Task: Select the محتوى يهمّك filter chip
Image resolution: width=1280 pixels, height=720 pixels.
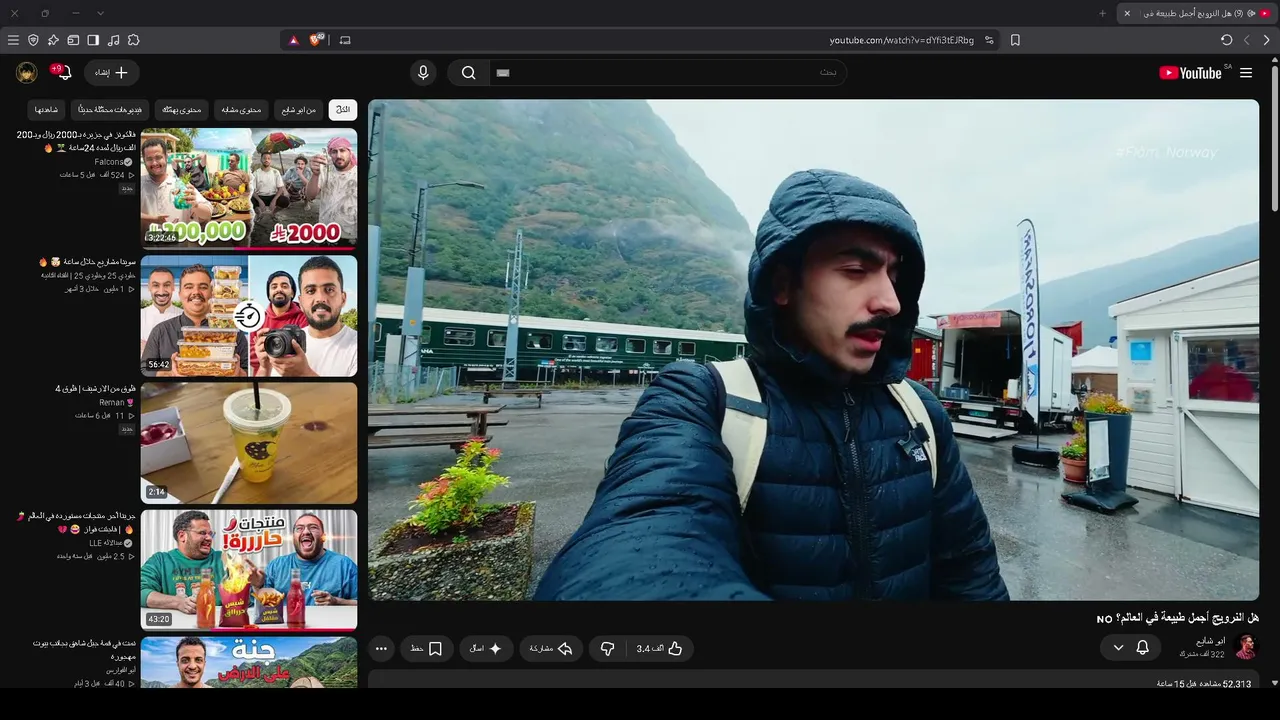Action: click(x=182, y=109)
